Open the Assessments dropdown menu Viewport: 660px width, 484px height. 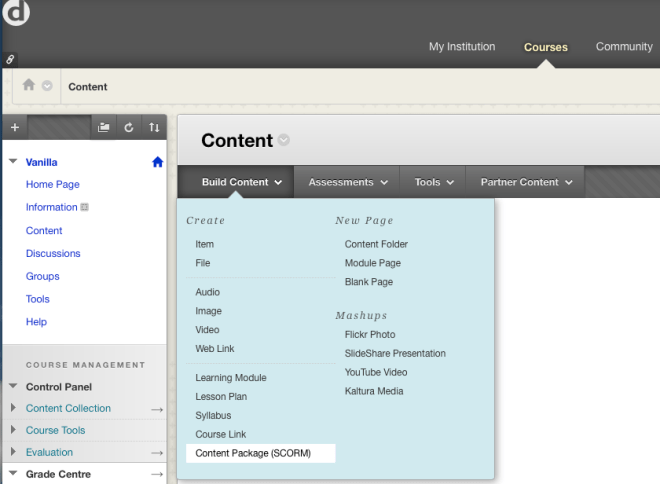348,182
